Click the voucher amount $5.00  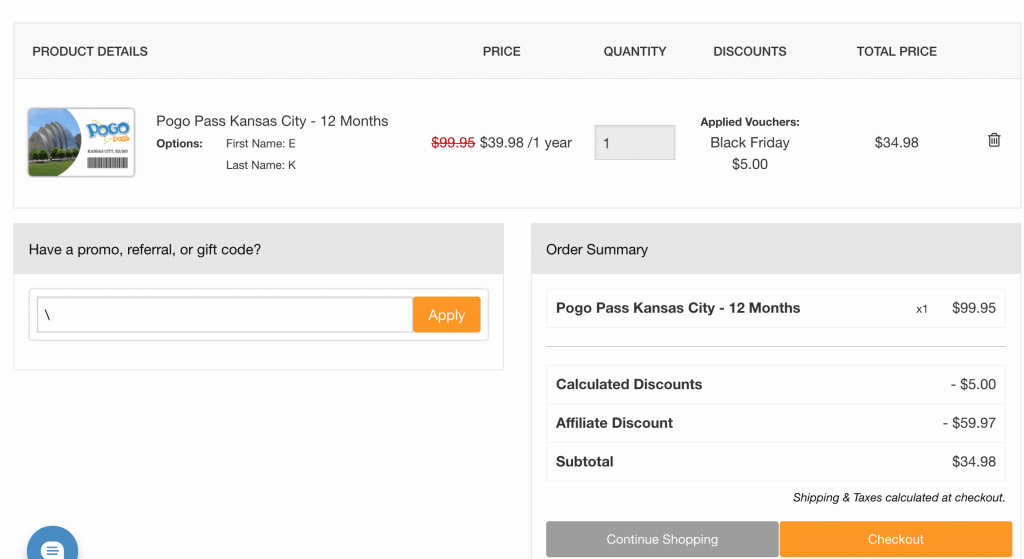point(750,164)
